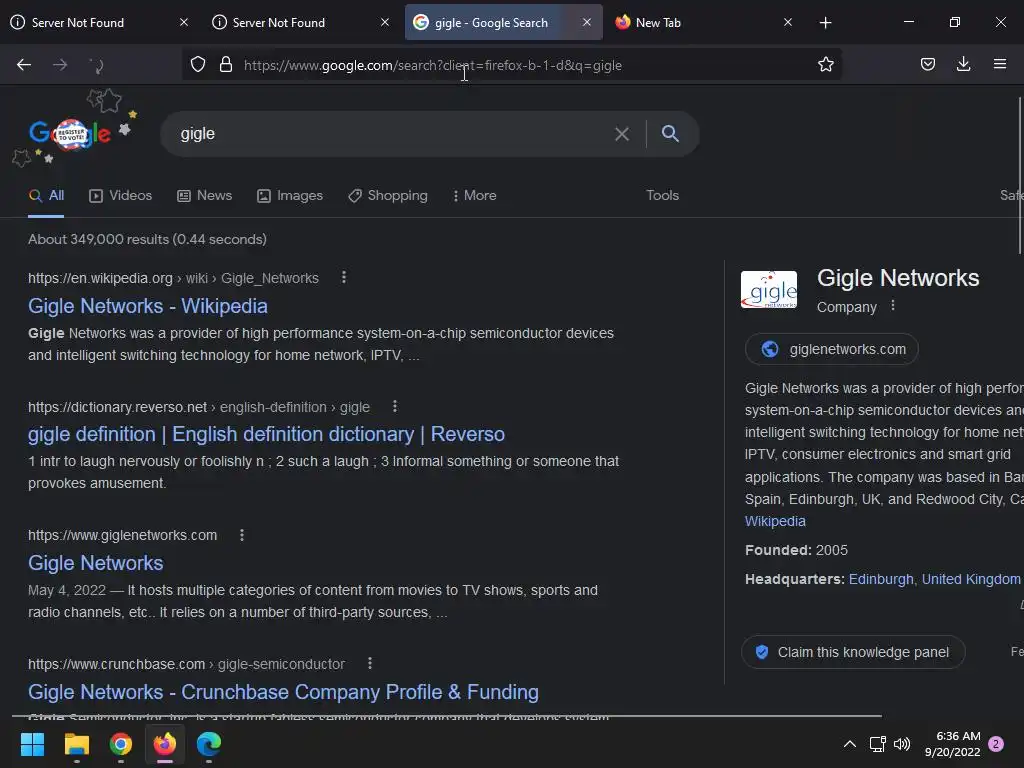
Task: Close the gigle - Google Search tab
Action: (586, 23)
